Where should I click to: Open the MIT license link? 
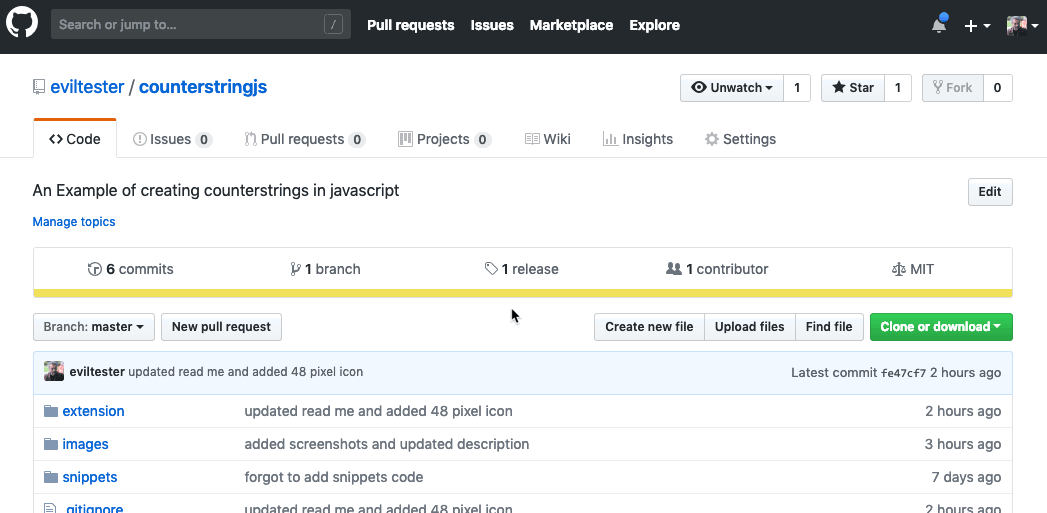(913, 269)
